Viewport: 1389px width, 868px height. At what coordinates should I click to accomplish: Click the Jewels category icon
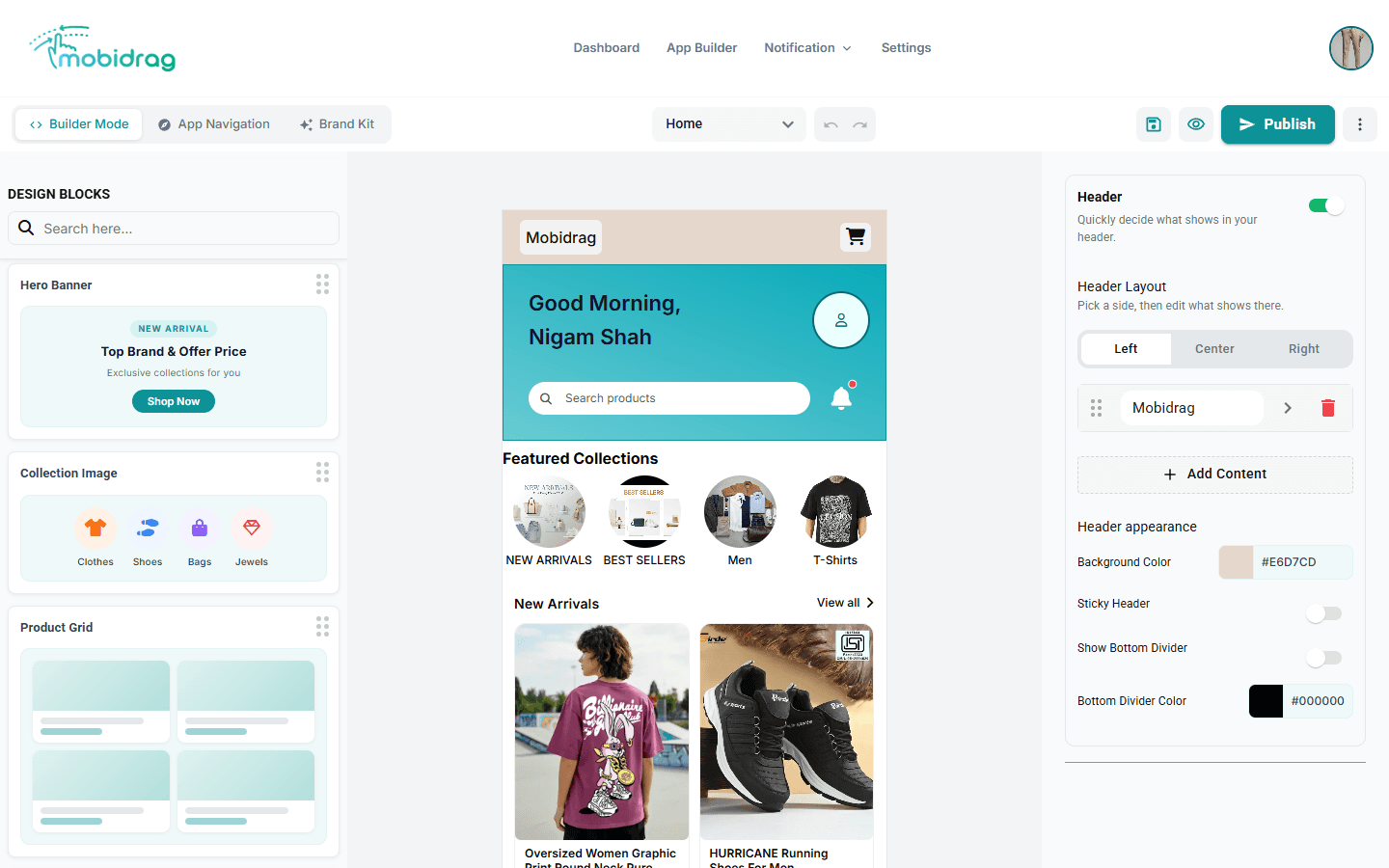252,528
